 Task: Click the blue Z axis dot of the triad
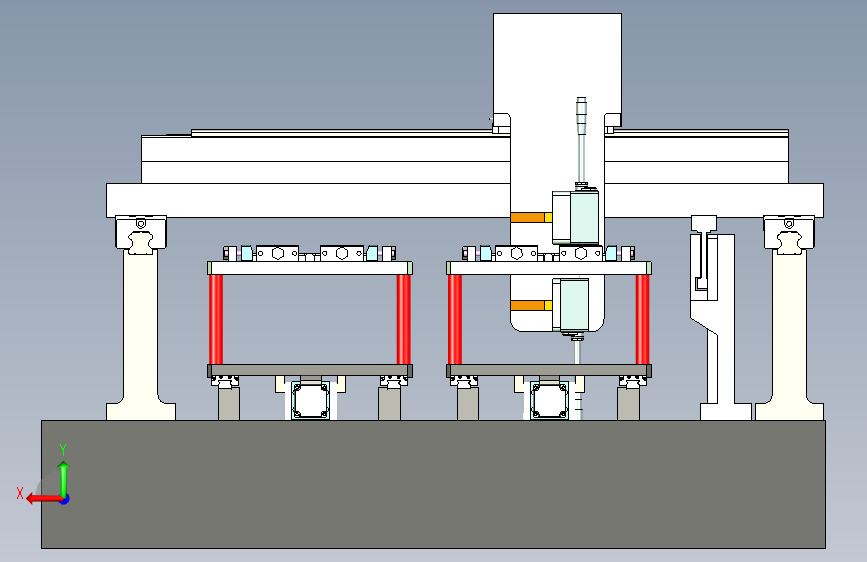tap(65, 499)
